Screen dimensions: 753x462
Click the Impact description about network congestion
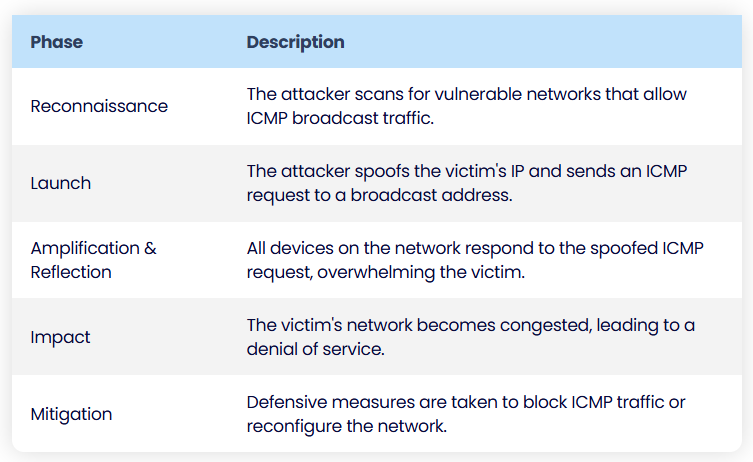pos(471,337)
